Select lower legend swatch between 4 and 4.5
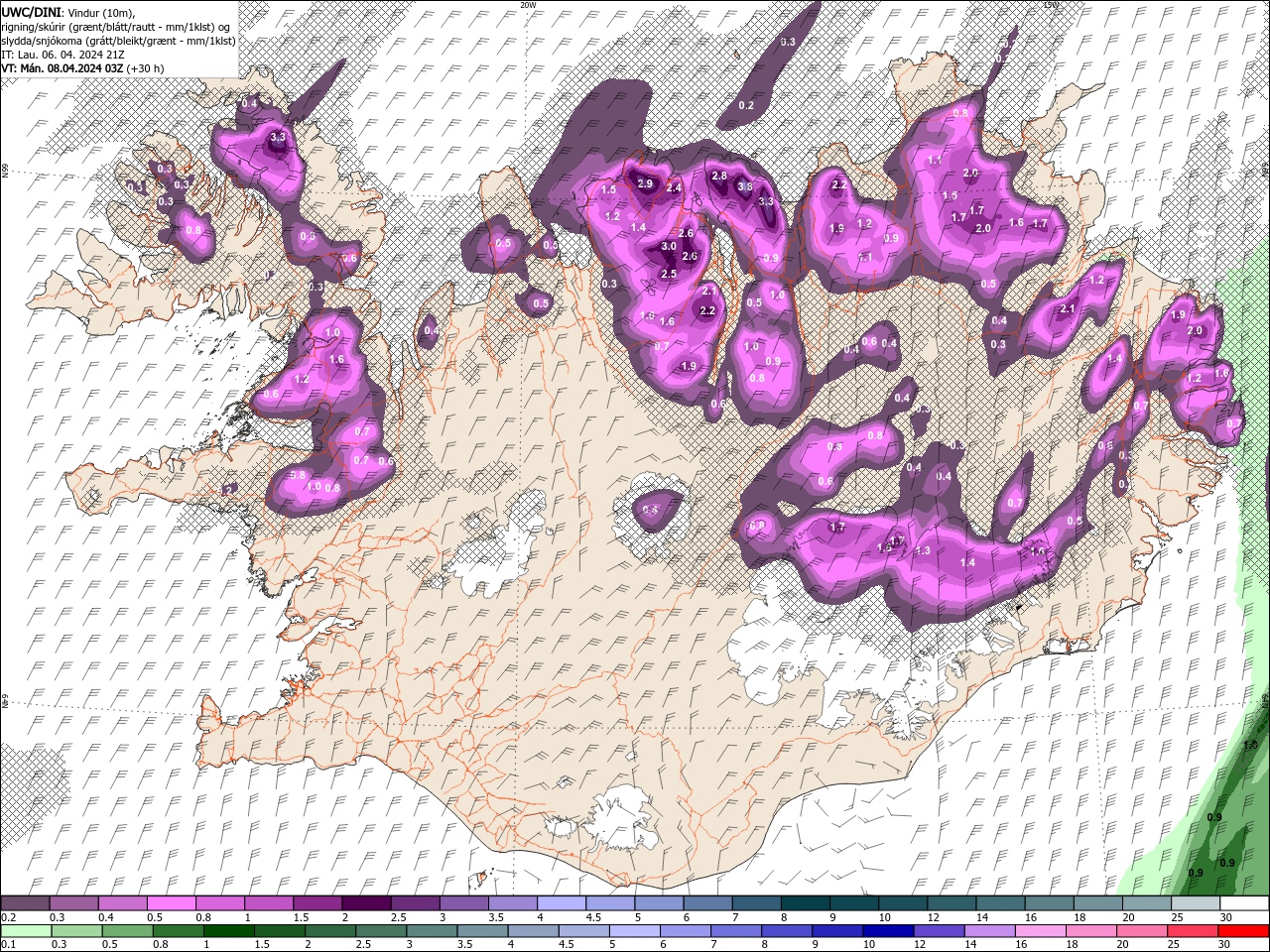Screen dimensions: 1270x952 pyautogui.click(x=533, y=931)
